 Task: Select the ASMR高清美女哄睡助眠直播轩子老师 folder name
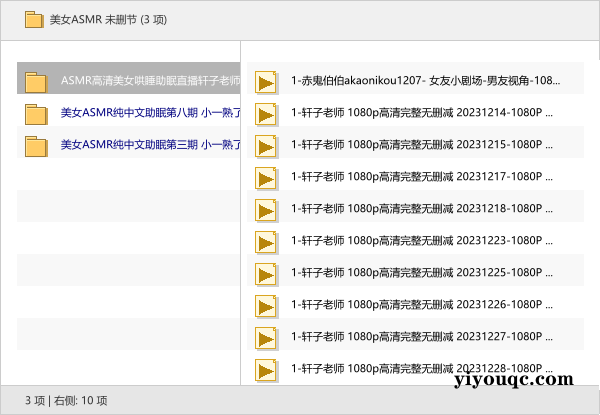pos(150,80)
